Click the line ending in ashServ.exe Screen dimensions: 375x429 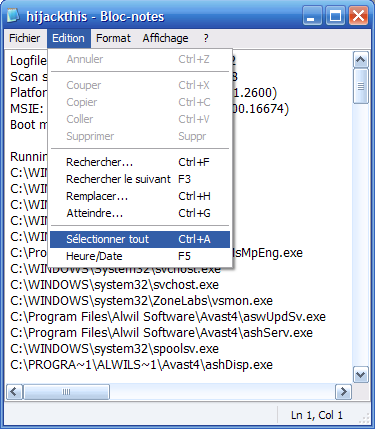tap(161, 333)
